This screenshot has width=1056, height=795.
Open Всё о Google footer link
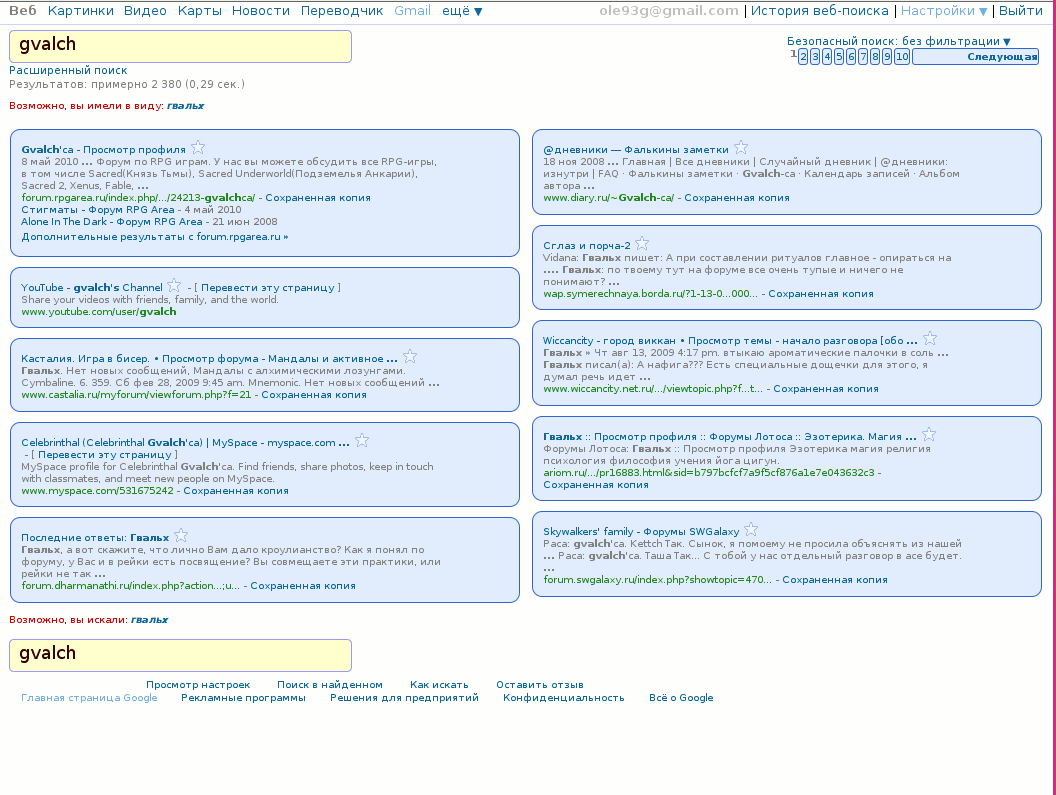681,698
